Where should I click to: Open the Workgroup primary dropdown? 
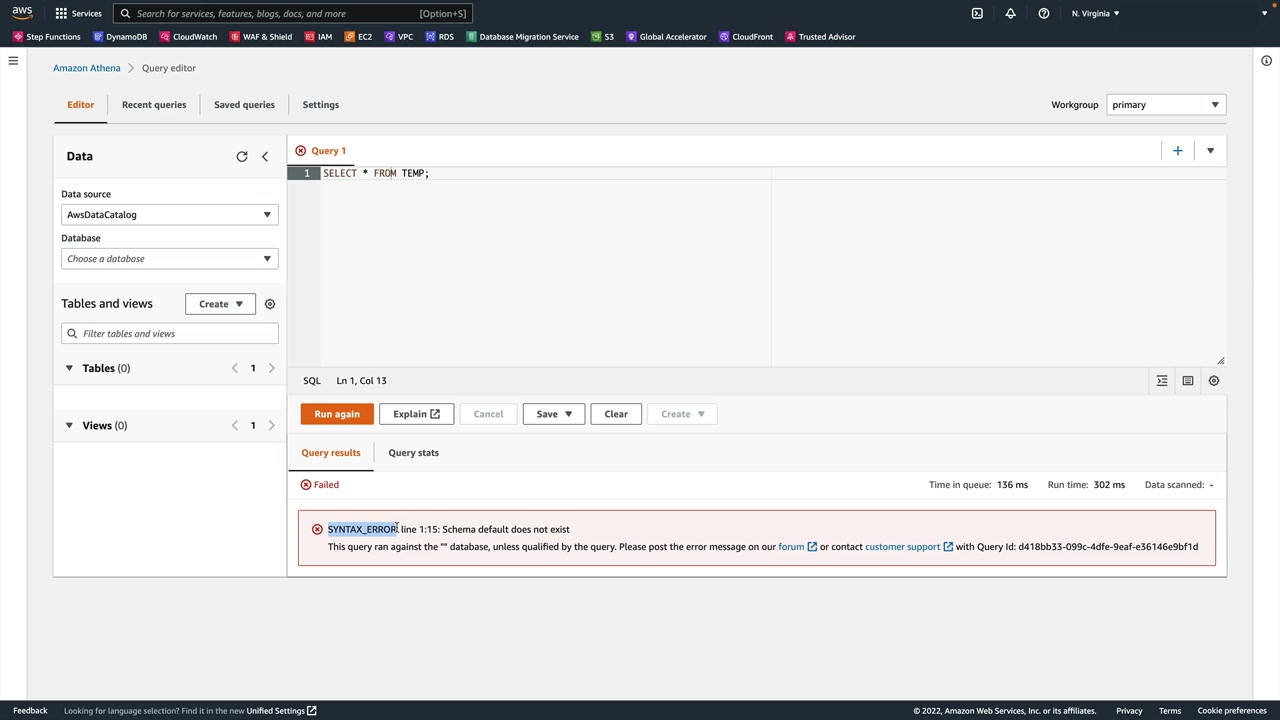(x=1166, y=105)
